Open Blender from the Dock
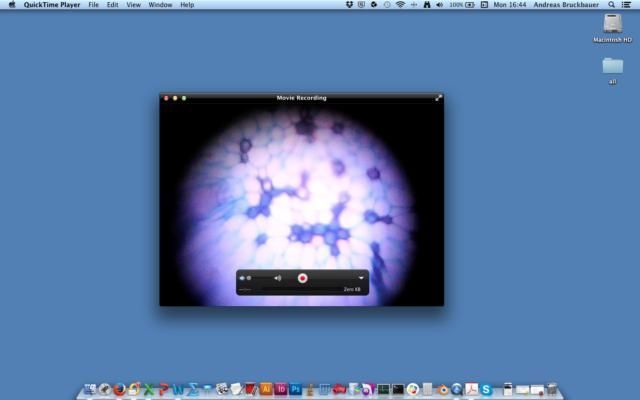640x400 pixels. pos(443,389)
